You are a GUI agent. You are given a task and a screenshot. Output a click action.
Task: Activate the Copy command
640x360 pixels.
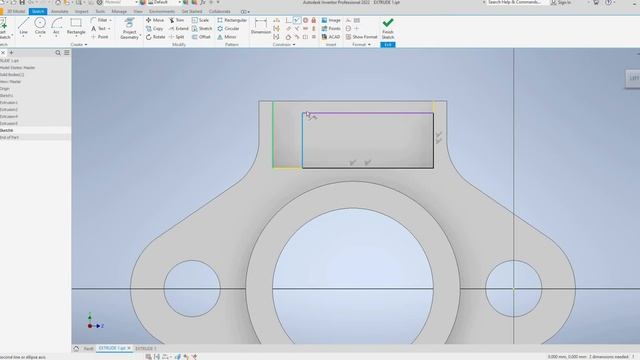(x=154, y=29)
